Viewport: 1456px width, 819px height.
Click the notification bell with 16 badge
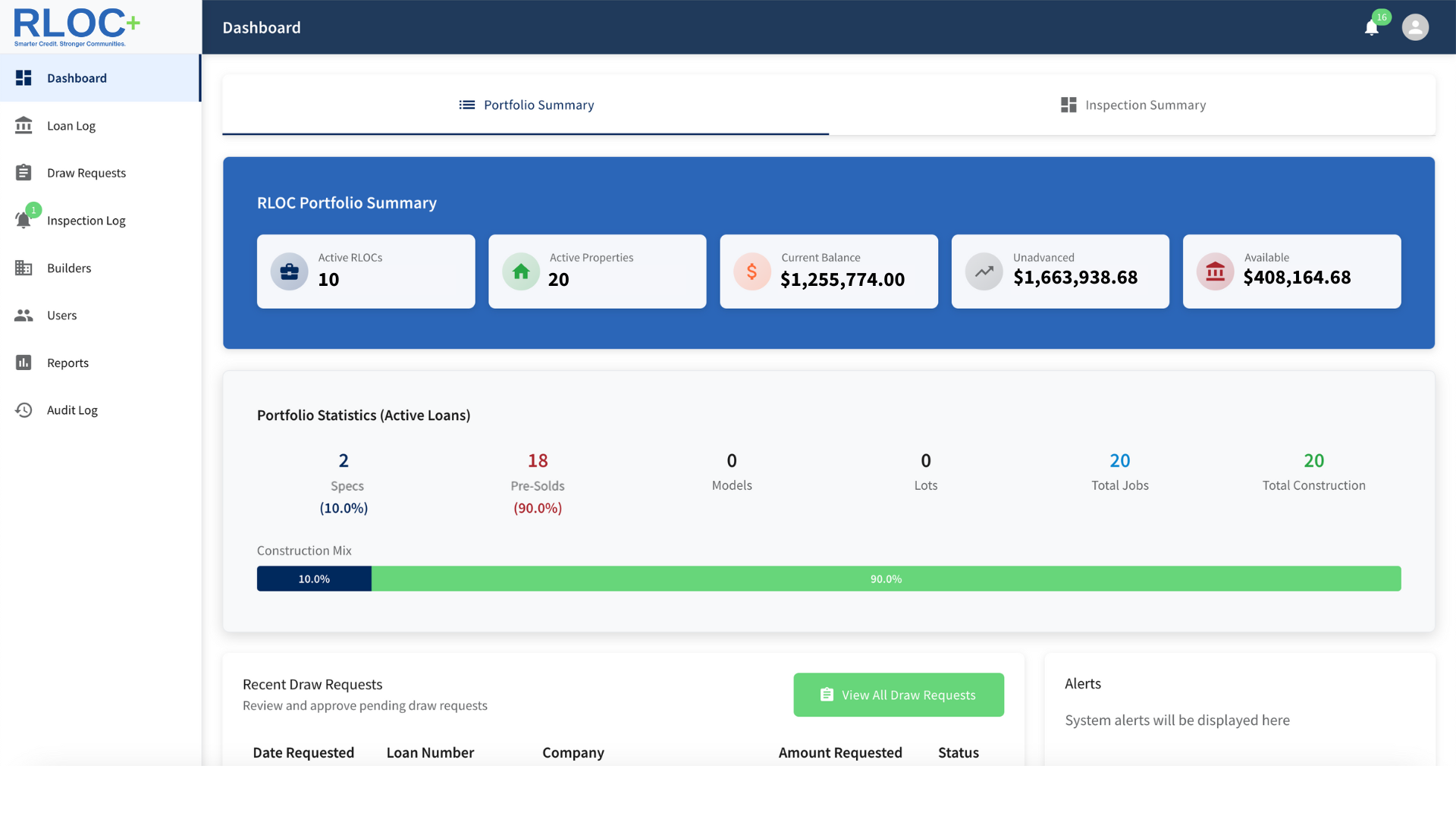tap(1373, 27)
